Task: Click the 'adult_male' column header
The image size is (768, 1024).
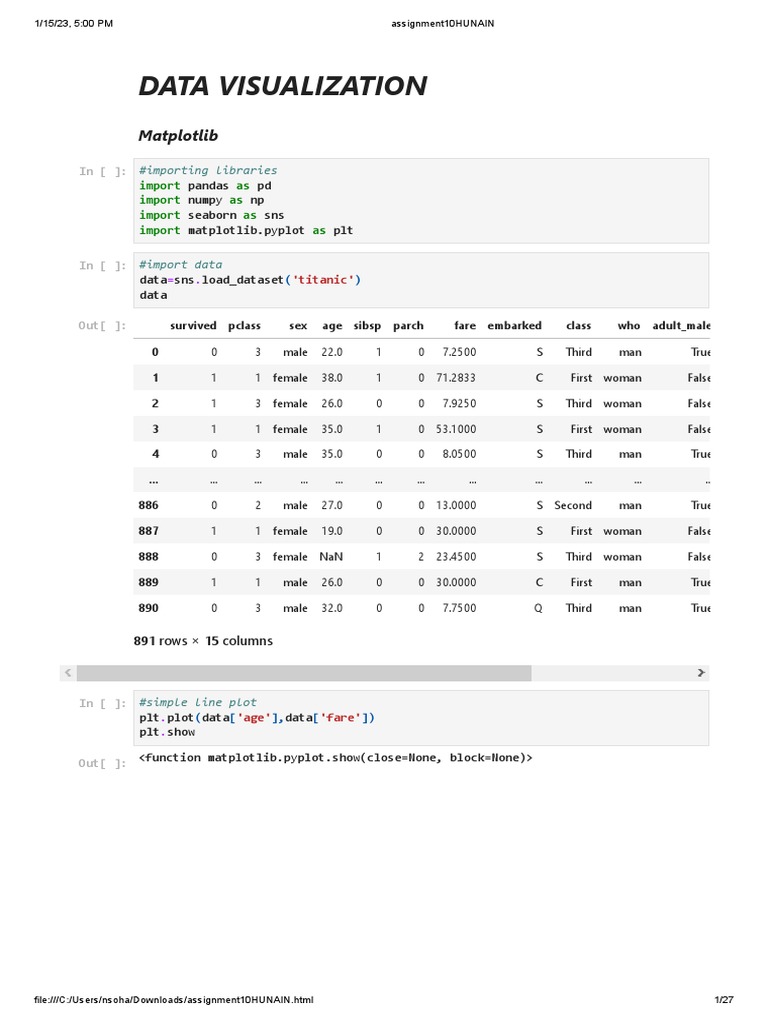Action: 681,325
